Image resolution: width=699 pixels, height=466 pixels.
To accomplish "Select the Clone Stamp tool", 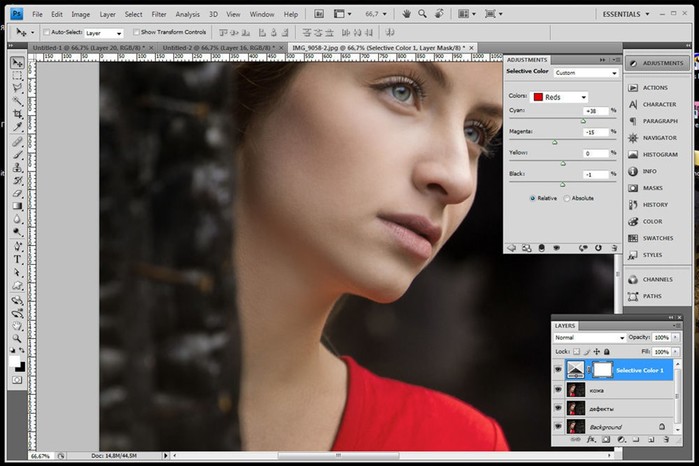I will [x=17, y=168].
